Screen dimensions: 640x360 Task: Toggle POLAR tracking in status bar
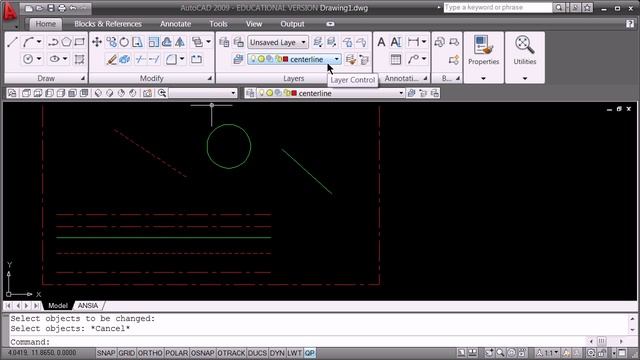click(x=176, y=353)
